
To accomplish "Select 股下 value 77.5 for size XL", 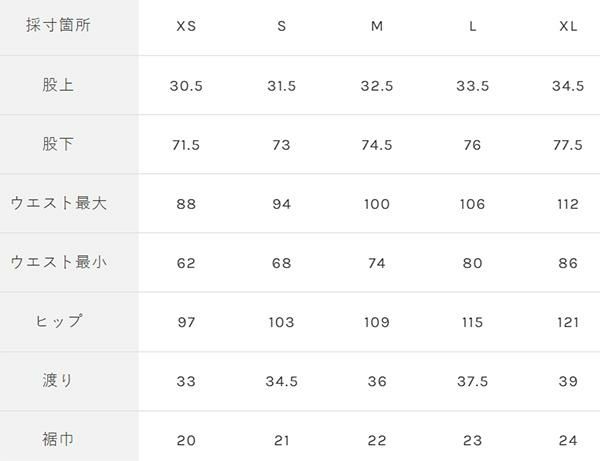I will pos(566,145).
